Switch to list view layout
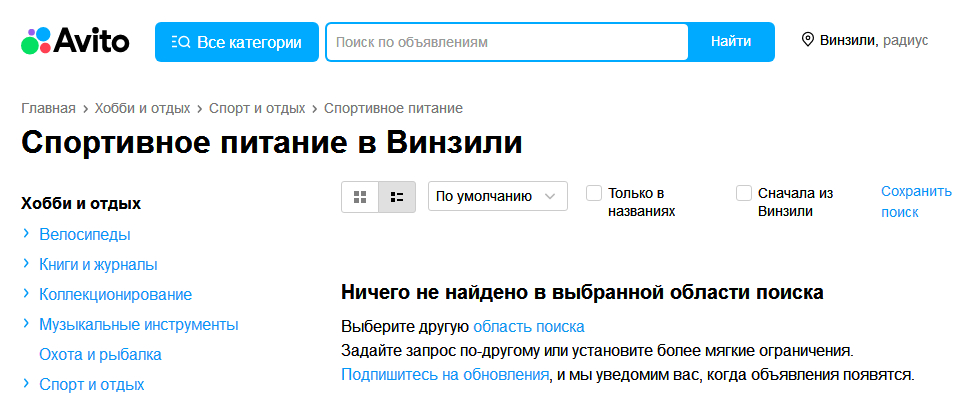The image size is (975, 420). (x=397, y=197)
